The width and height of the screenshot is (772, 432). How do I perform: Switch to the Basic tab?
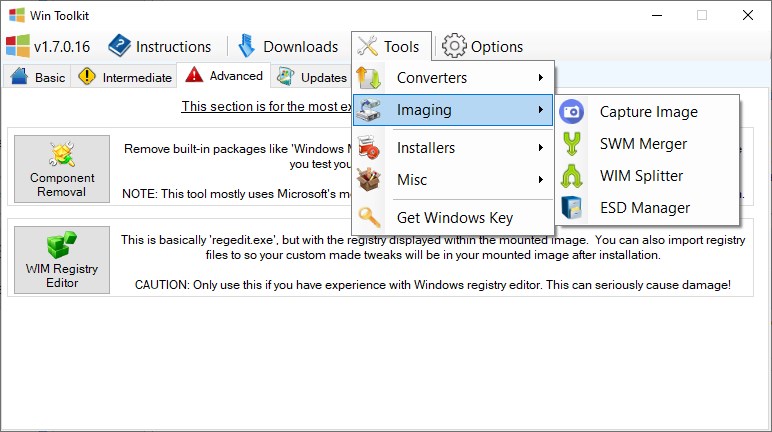(x=38, y=77)
